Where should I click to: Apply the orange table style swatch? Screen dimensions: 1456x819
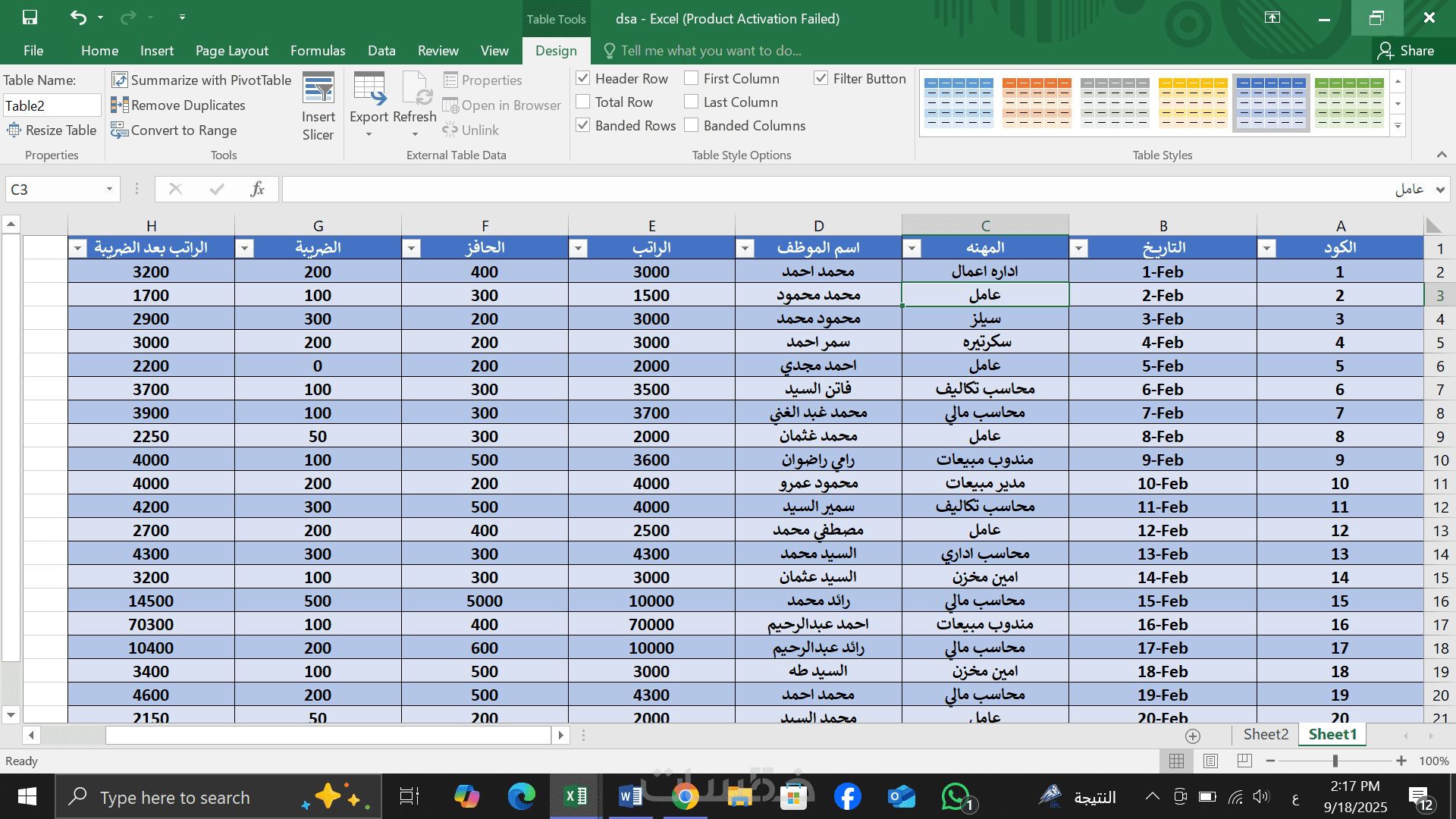pyautogui.click(x=1036, y=102)
